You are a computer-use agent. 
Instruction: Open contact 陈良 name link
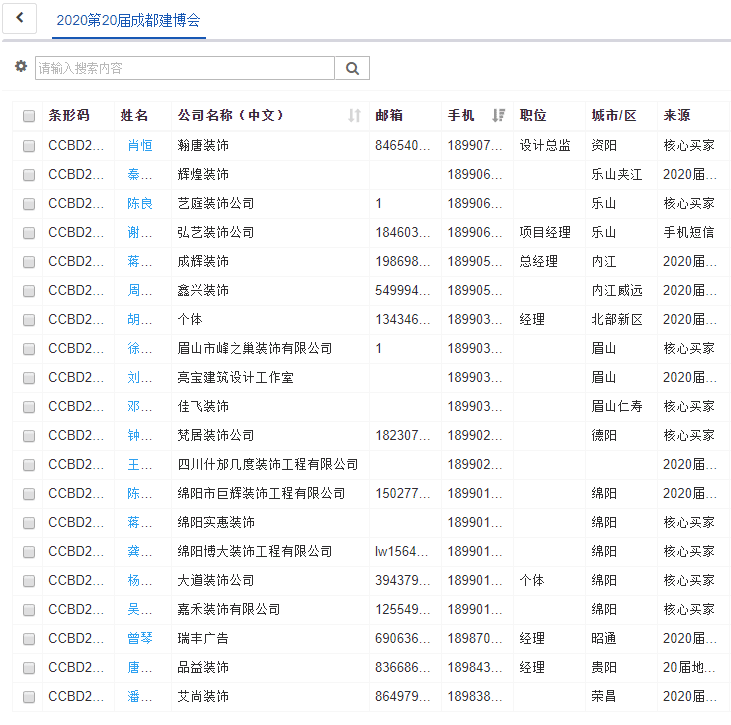pos(140,203)
